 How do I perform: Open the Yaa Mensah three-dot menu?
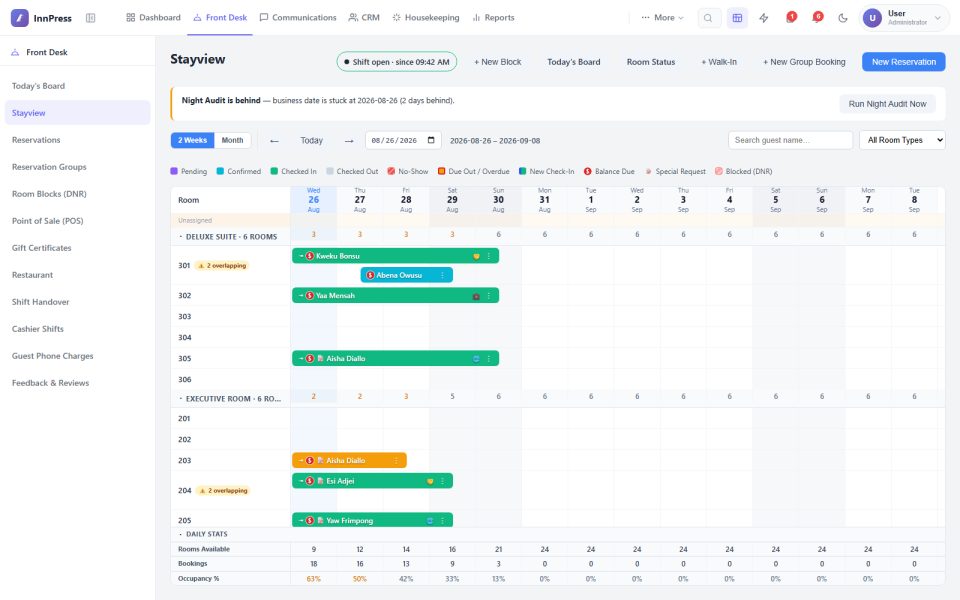(489, 296)
